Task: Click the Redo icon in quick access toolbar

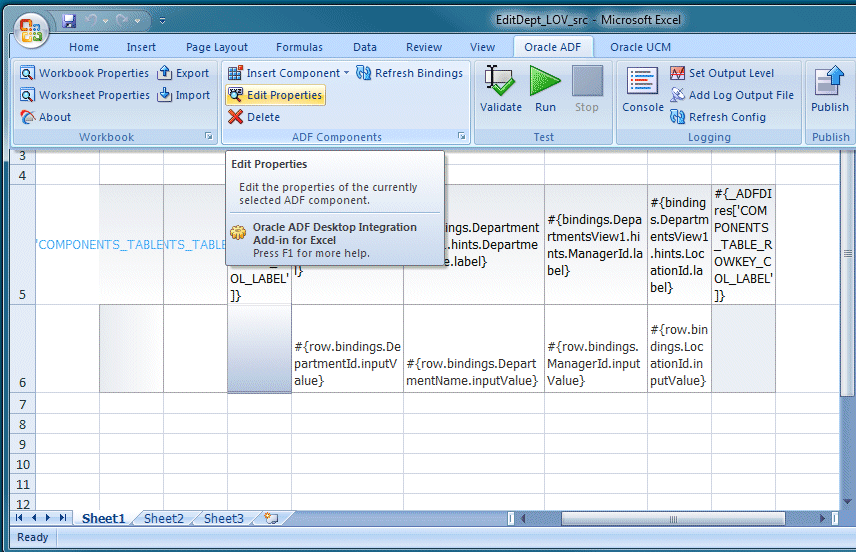Action: [x=122, y=21]
